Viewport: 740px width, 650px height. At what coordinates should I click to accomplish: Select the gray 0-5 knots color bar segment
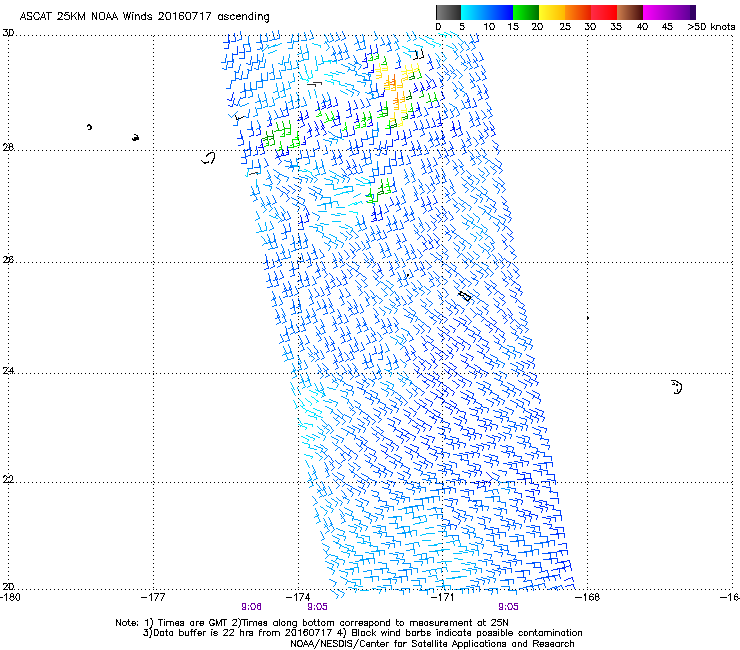[448, 12]
